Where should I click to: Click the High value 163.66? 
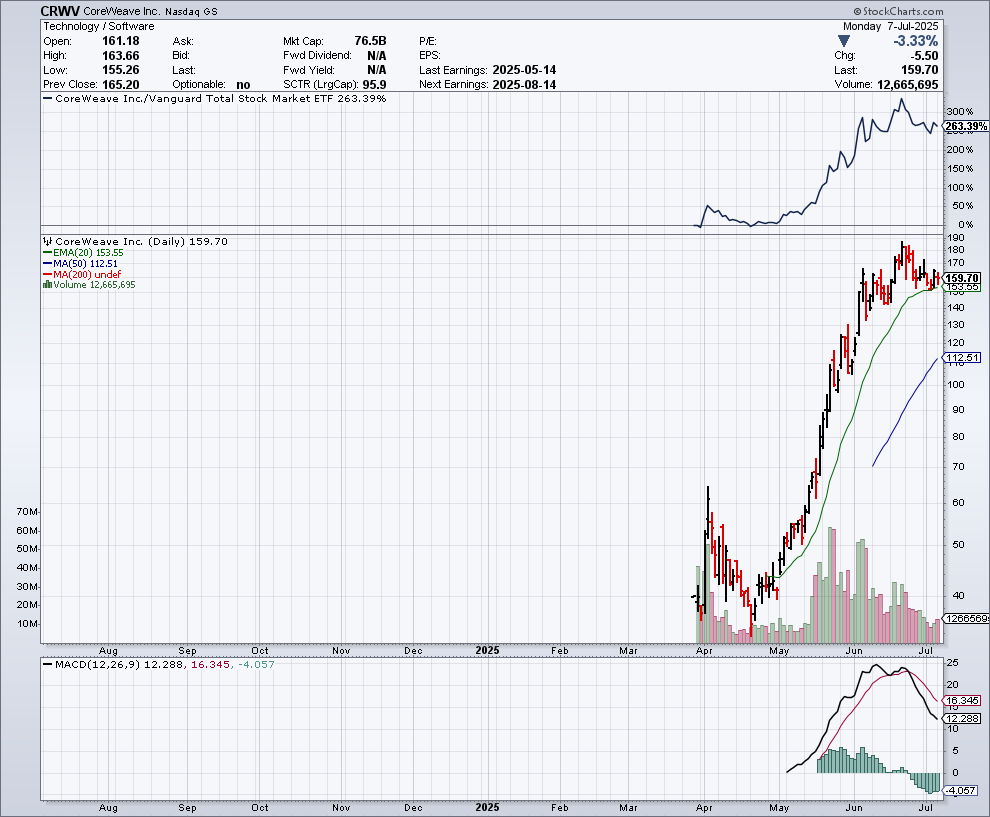(x=121, y=56)
